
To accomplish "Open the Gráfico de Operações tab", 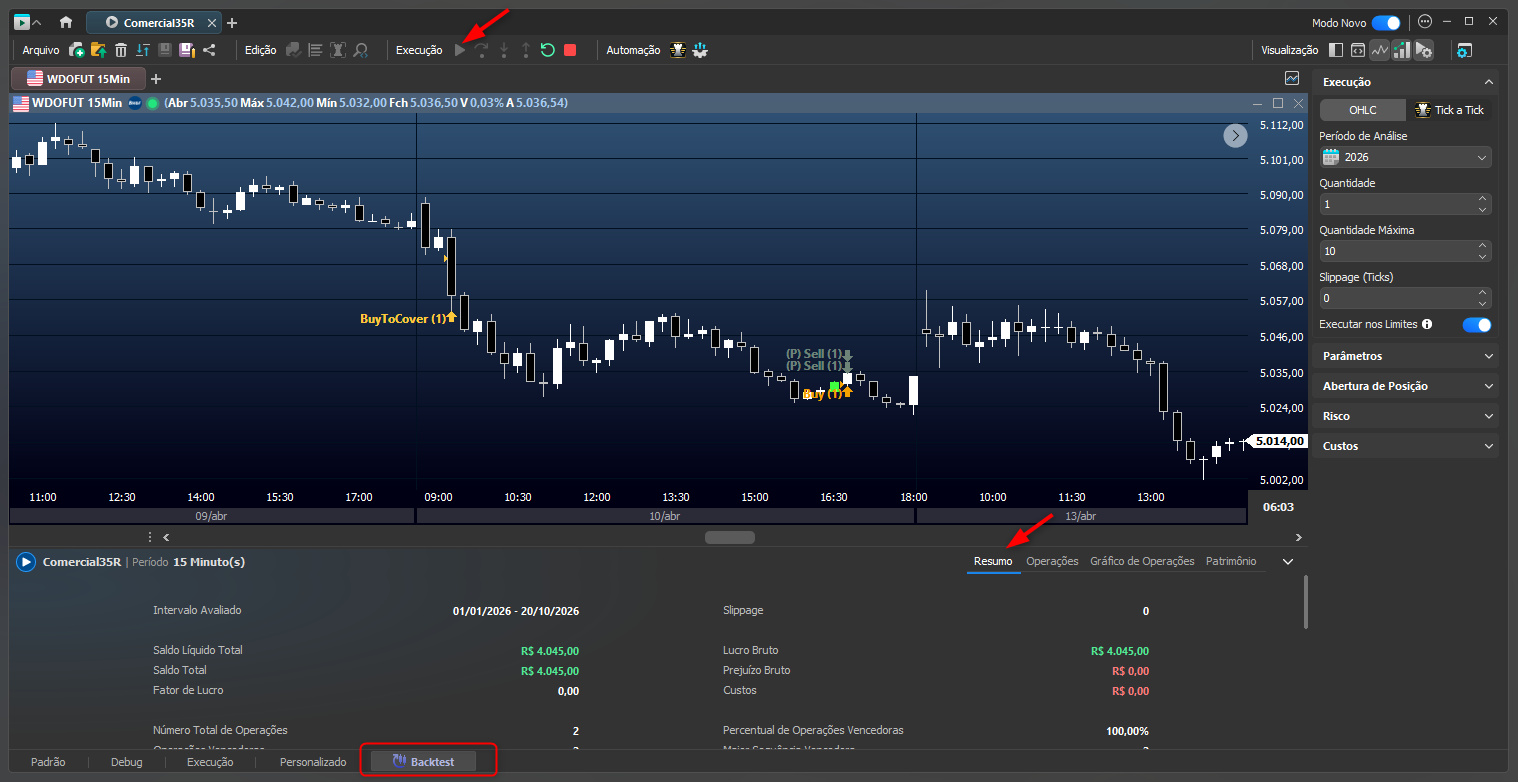I will 1142,562.
